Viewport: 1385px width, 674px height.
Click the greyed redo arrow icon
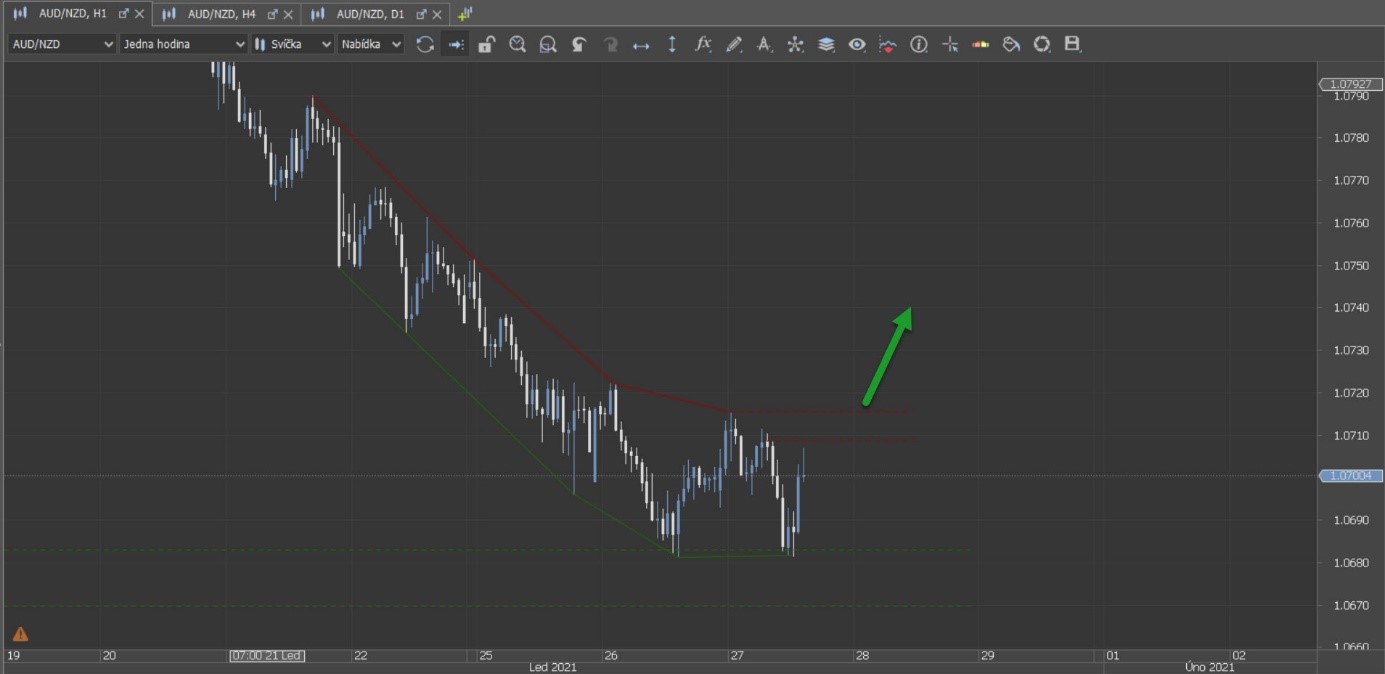[x=610, y=44]
